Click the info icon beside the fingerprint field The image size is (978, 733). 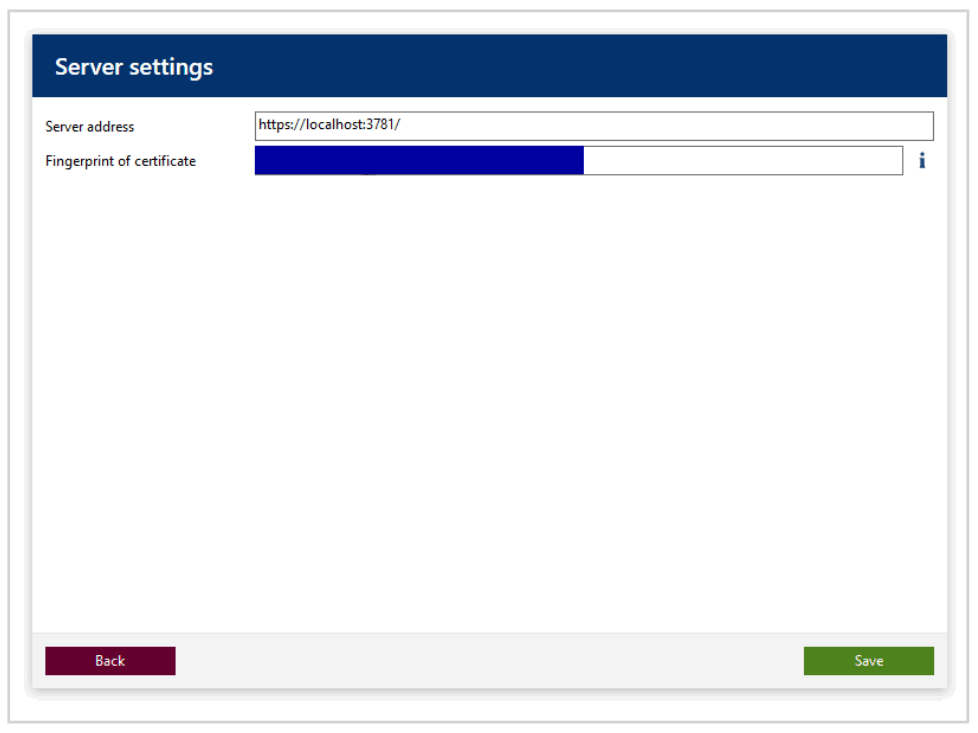coord(921,160)
